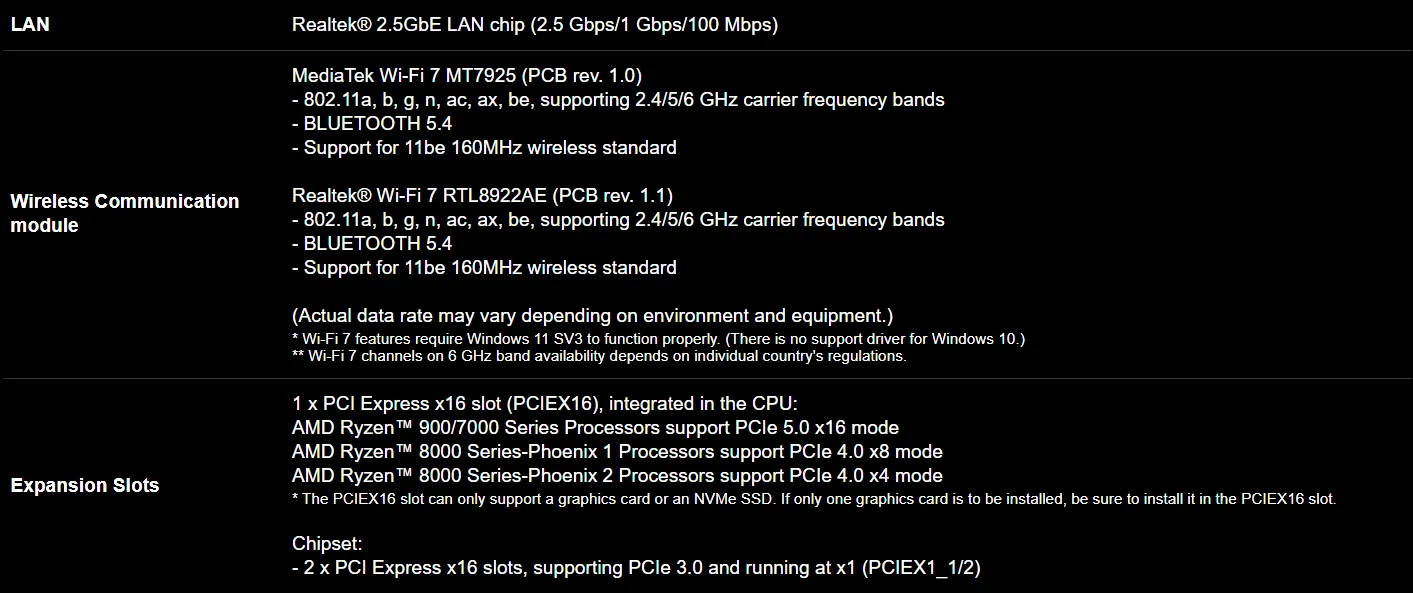1413x593 pixels.
Task: Click the Wireless Communication module heading
Action: (x=125, y=213)
